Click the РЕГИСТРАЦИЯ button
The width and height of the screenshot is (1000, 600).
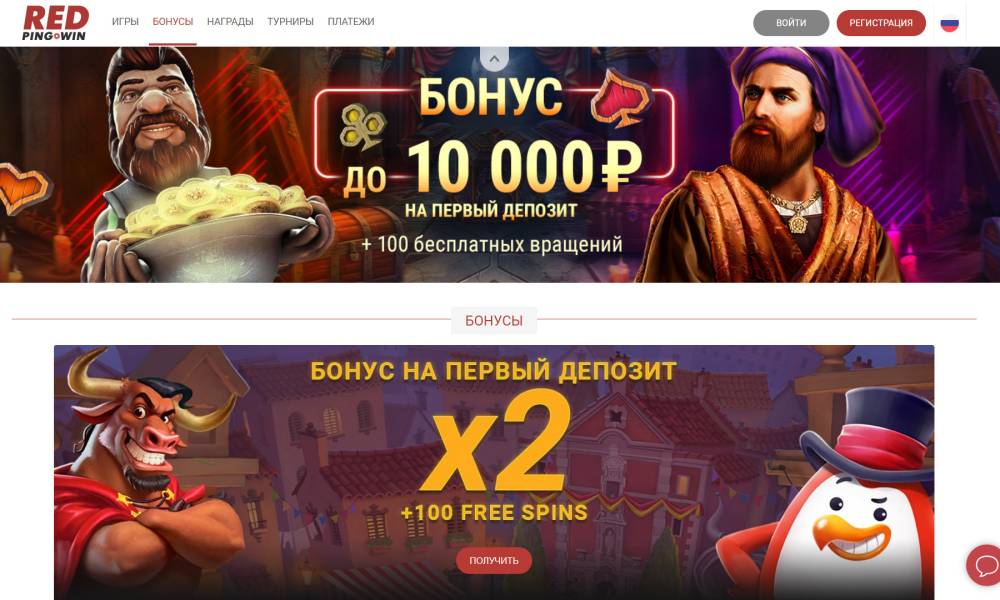[x=881, y=23]
